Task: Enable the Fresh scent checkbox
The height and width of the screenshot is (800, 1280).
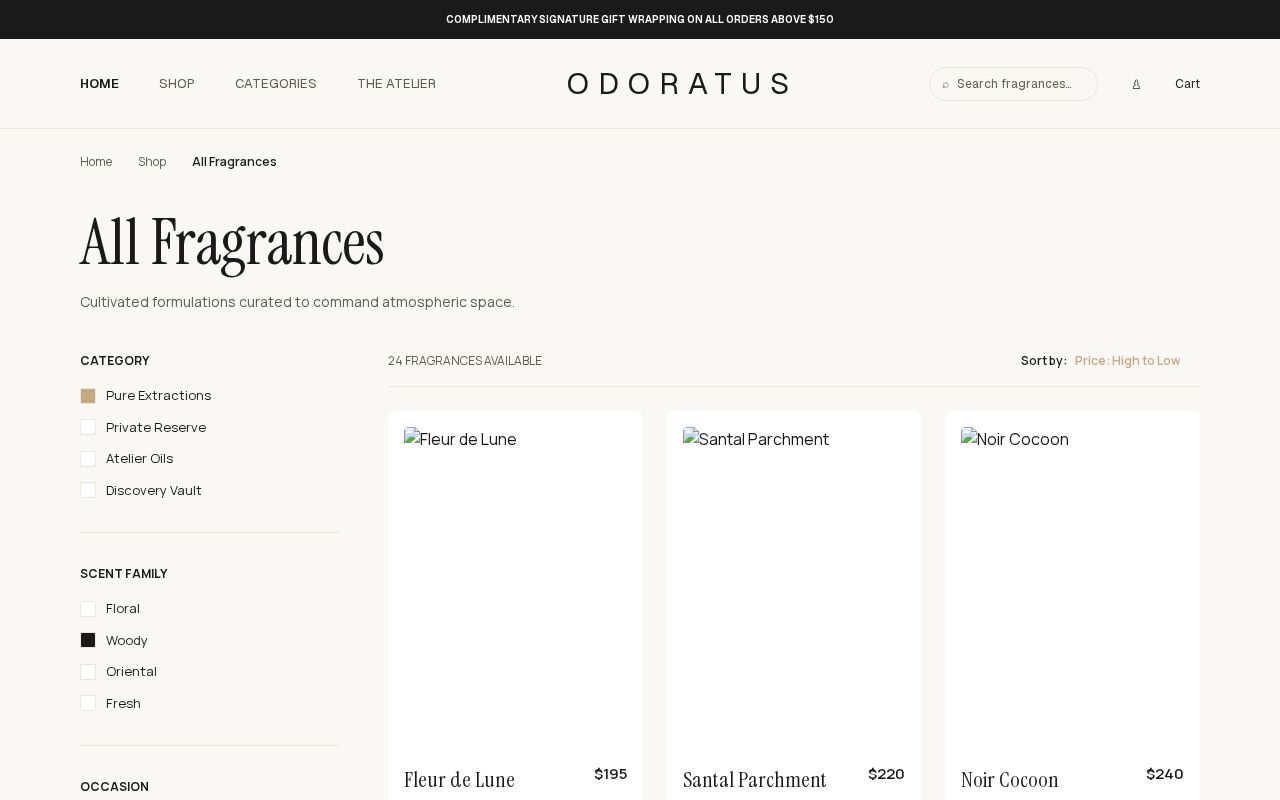Action: [88, 703]
